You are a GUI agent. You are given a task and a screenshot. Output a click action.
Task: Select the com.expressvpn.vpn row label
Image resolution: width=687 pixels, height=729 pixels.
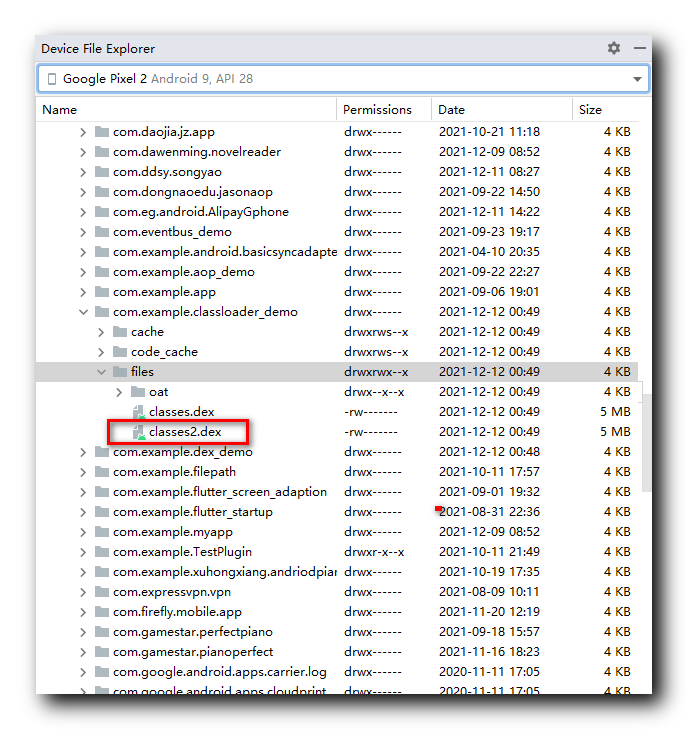[x=172, y=592]
